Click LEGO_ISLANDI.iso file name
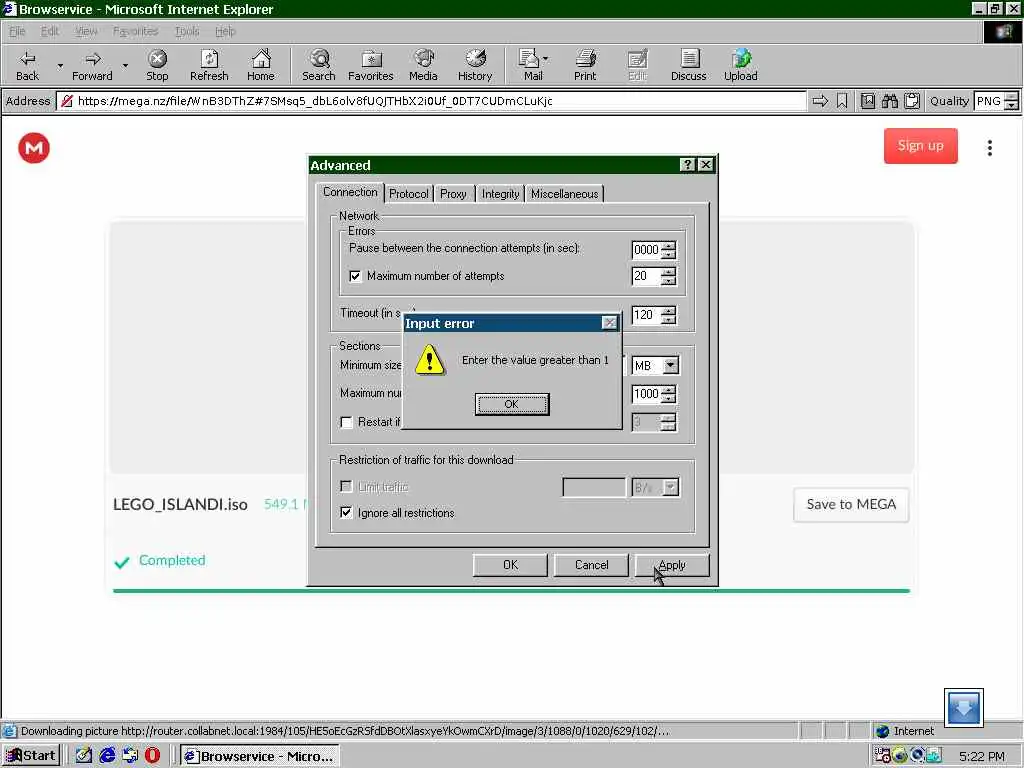This screenshot has height=768, width=1024. pos(180,505)
